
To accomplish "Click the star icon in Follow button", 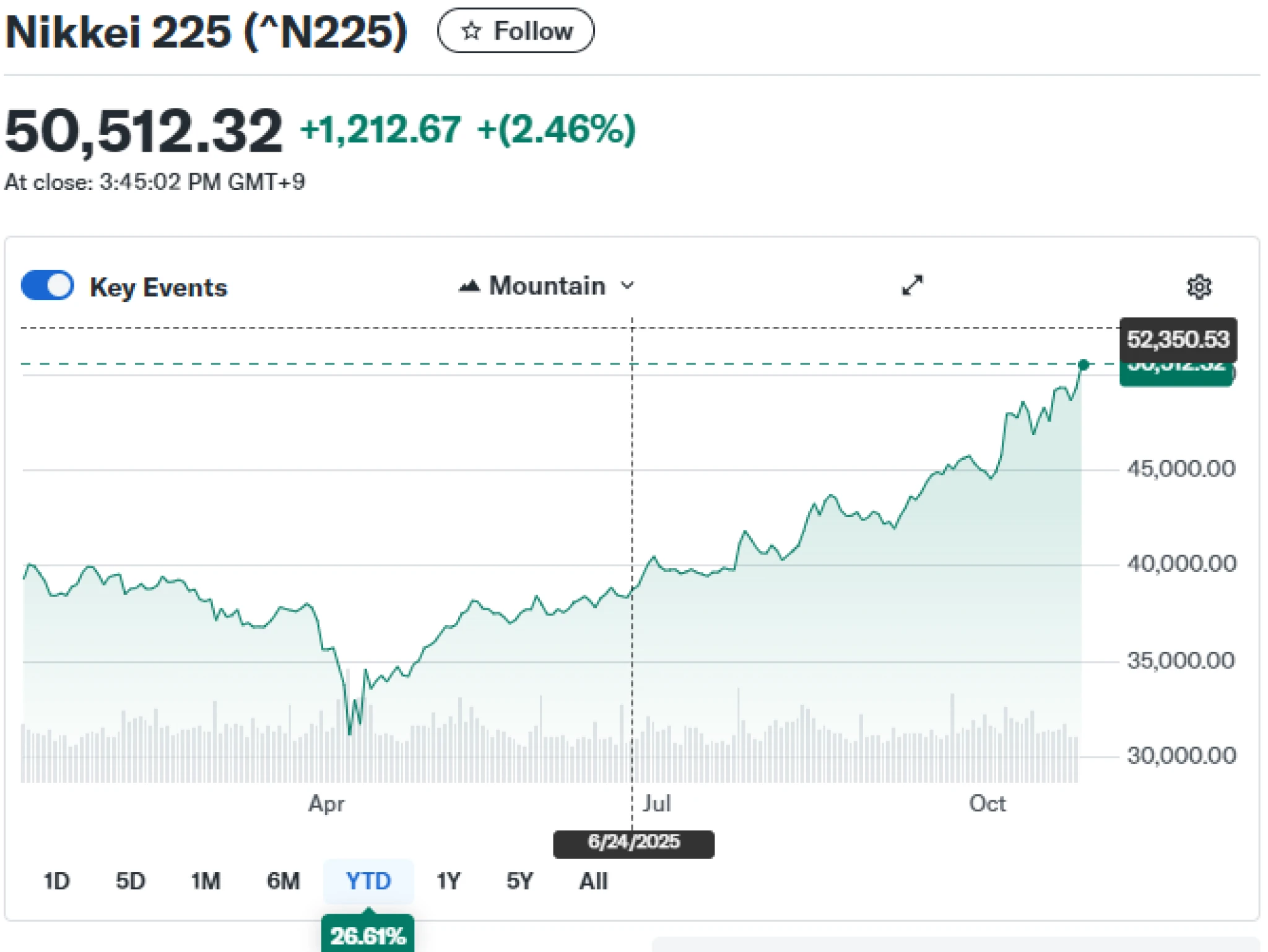I will pyautogui.click(x=471, y=31).
